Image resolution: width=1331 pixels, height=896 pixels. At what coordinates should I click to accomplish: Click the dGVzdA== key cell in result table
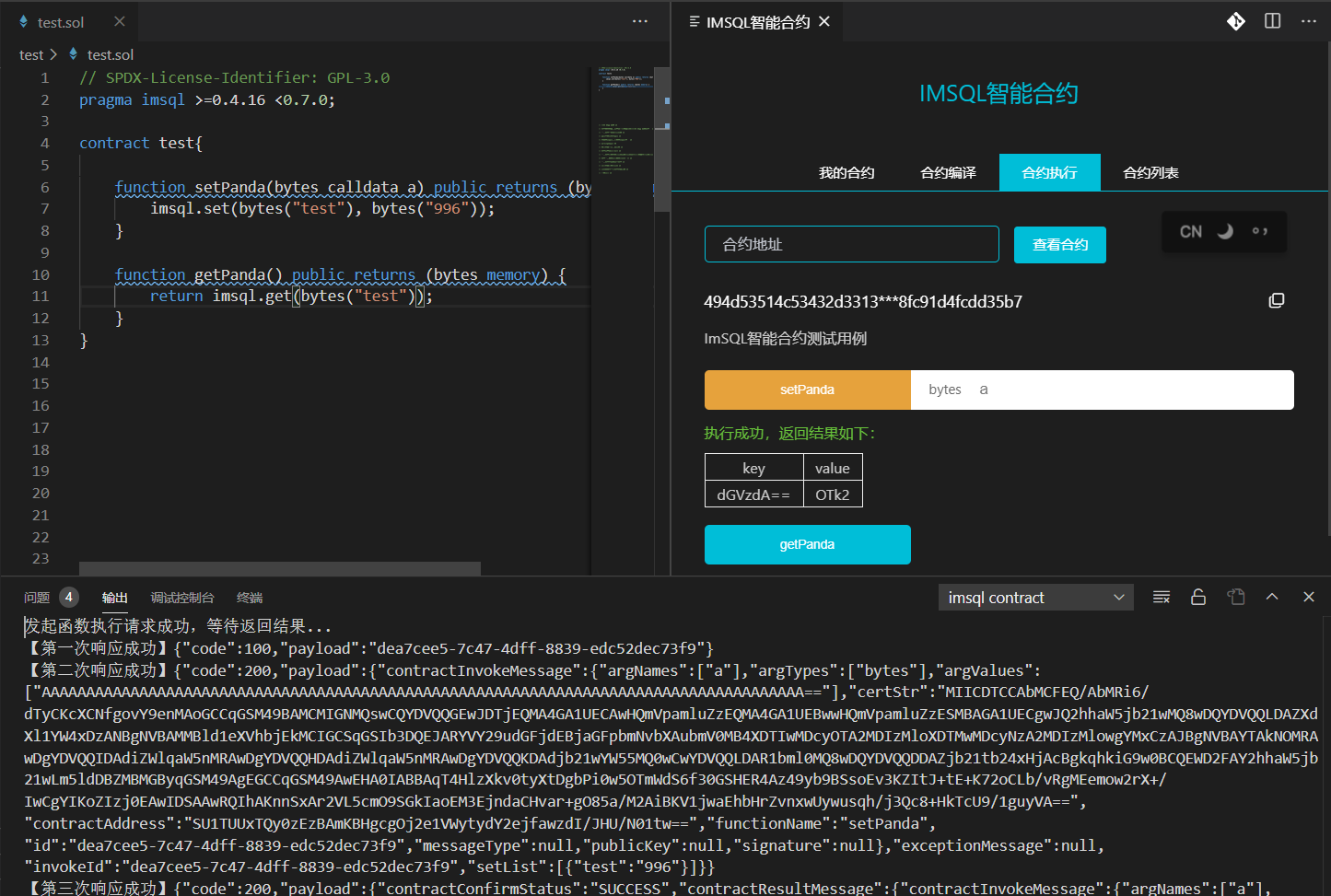[x=753, y=495]
